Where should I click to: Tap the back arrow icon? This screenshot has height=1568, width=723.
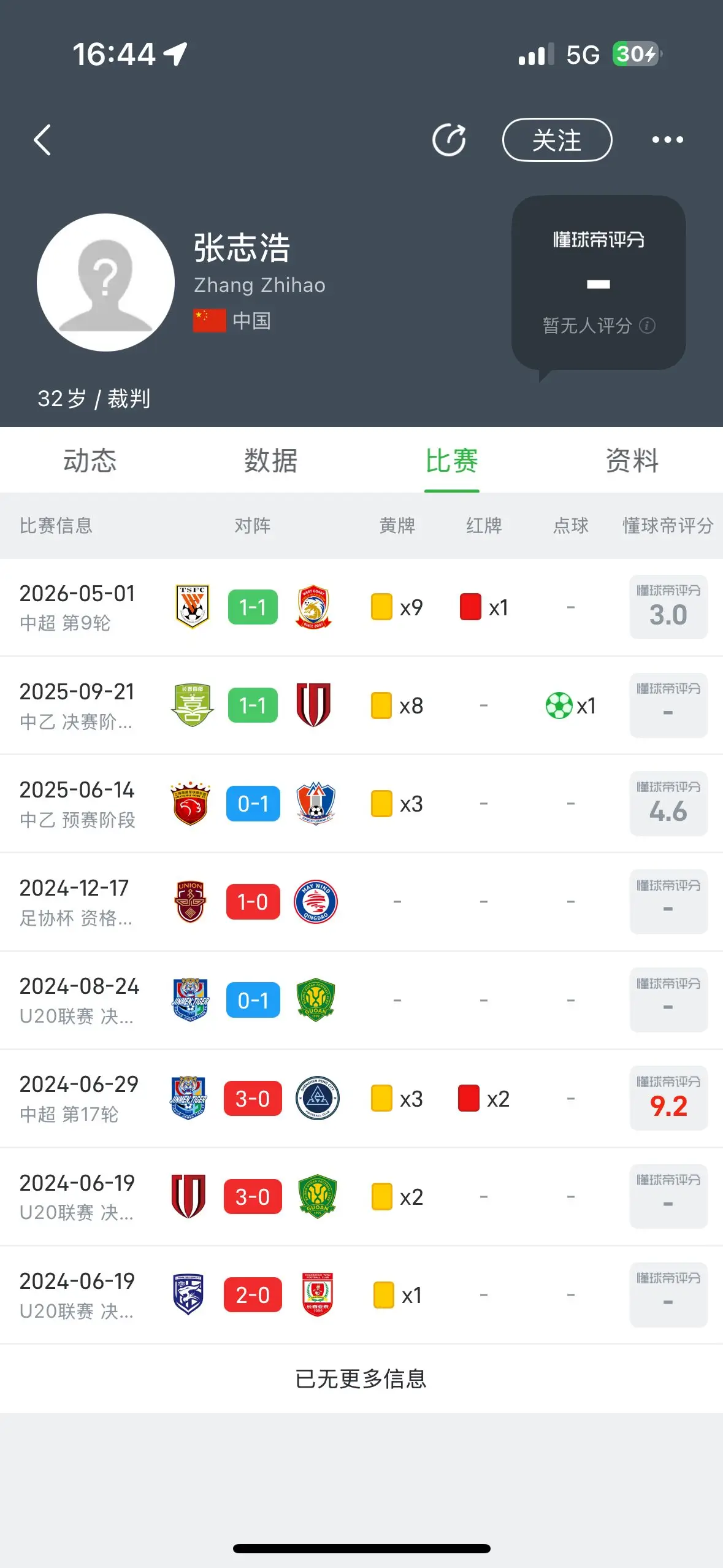click(x=42, y=140)
